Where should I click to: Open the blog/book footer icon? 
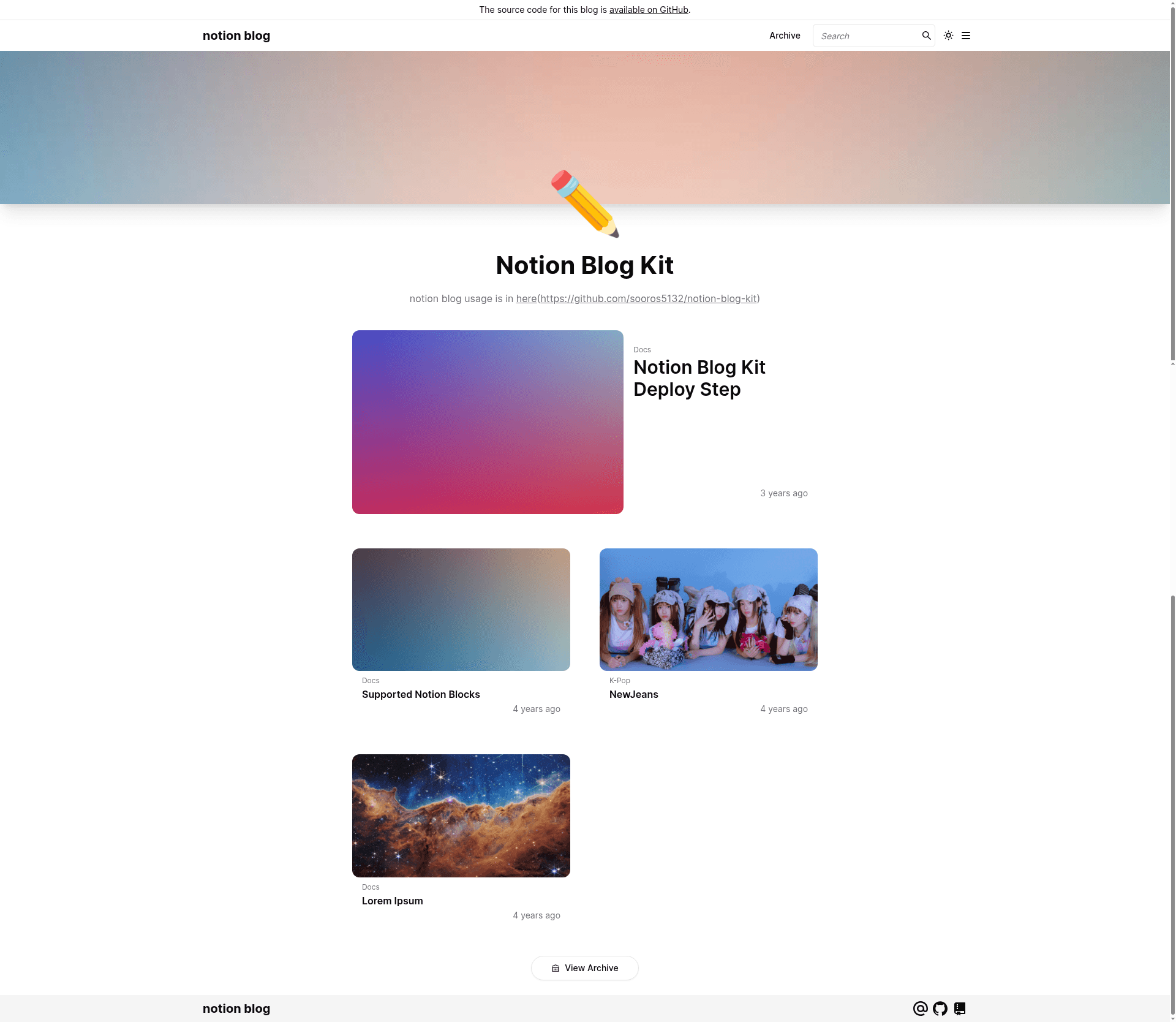(x=959, y=1009)
